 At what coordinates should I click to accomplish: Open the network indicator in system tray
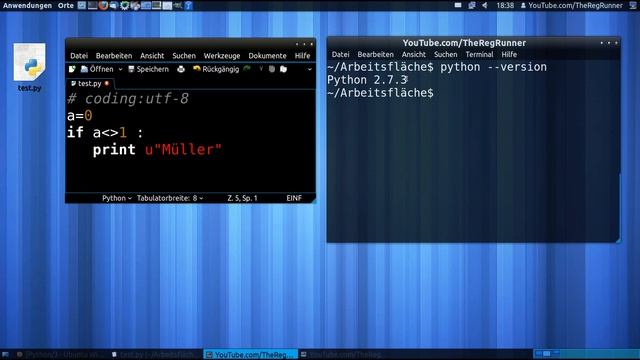pos(471,5)
